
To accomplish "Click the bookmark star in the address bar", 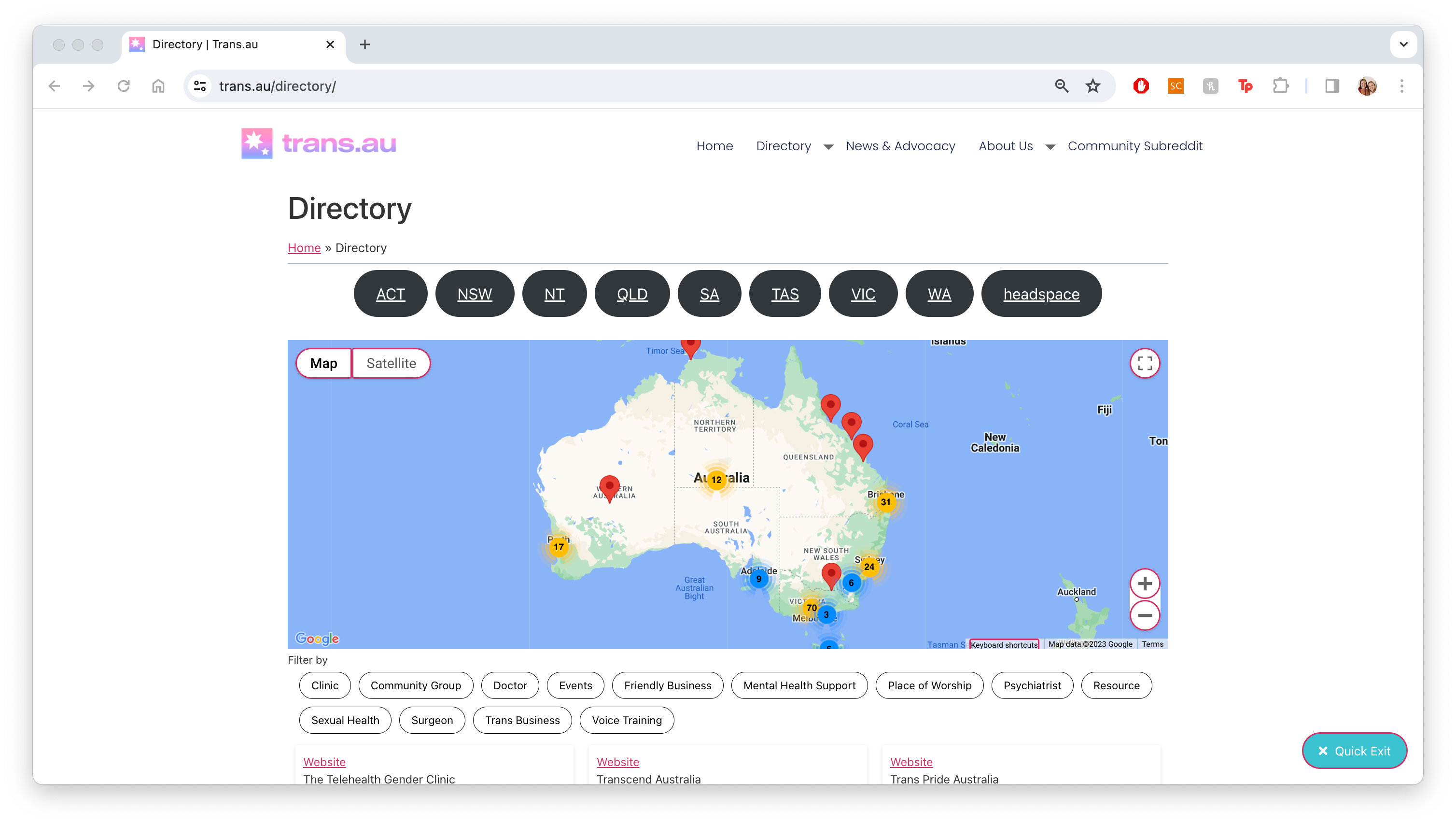I will click(x=1092, y=85).
